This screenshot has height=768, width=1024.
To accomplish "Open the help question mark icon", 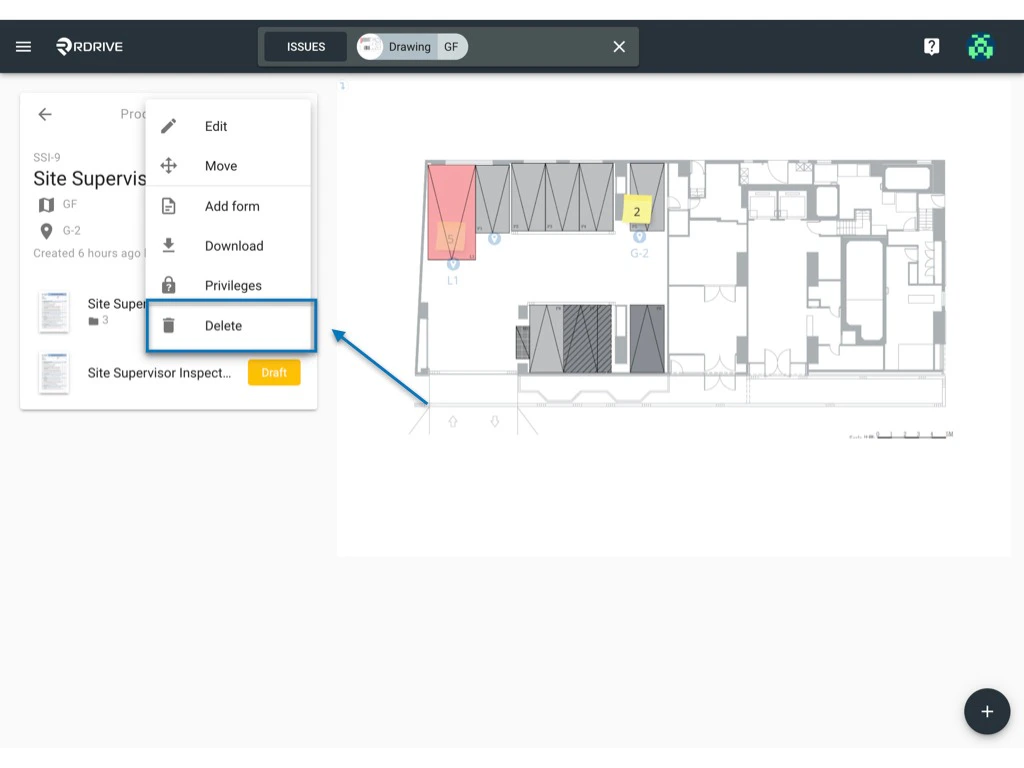I will 931,46.
